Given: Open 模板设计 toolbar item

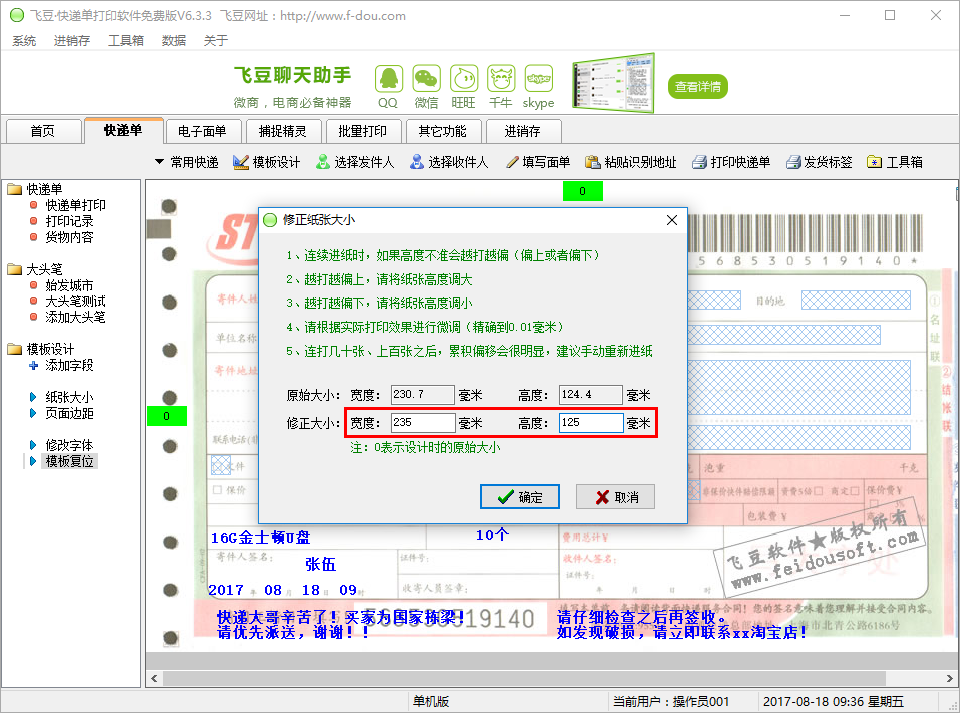Looking at the screenshot, I should [267, 162].
